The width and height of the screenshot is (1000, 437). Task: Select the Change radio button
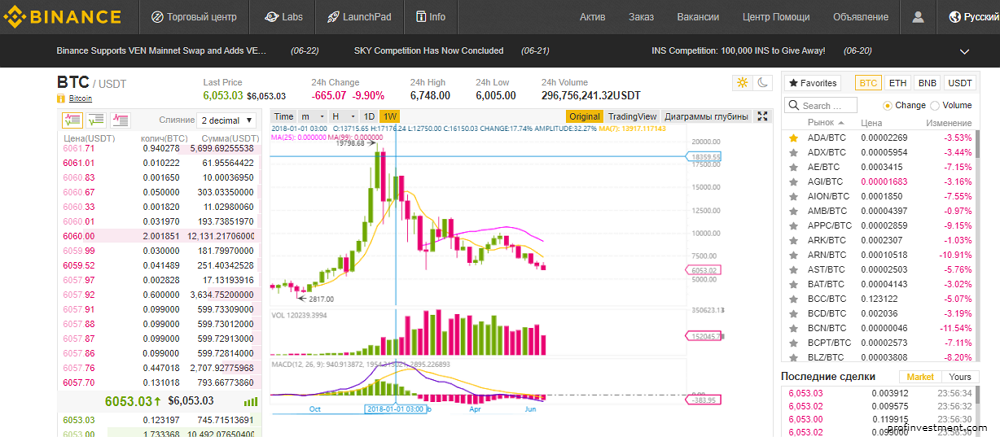coord(887,105)
